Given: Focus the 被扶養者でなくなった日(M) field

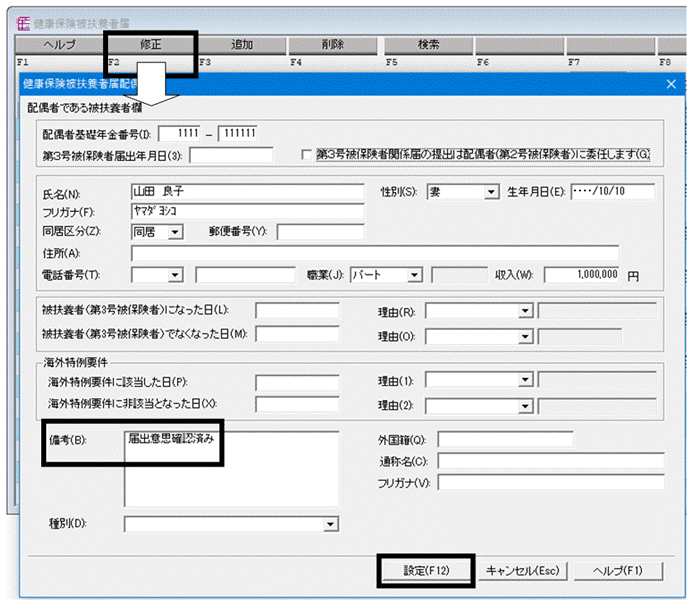Looking at the screenshot, I should (297, 334).
